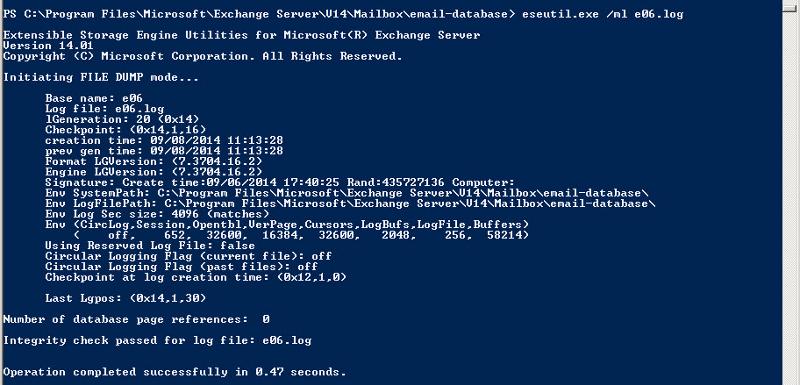Image resolution: width=800 pixels, height=385 pixels.
Task: Click the Base name: e06 line
Action: coord(94,98)
